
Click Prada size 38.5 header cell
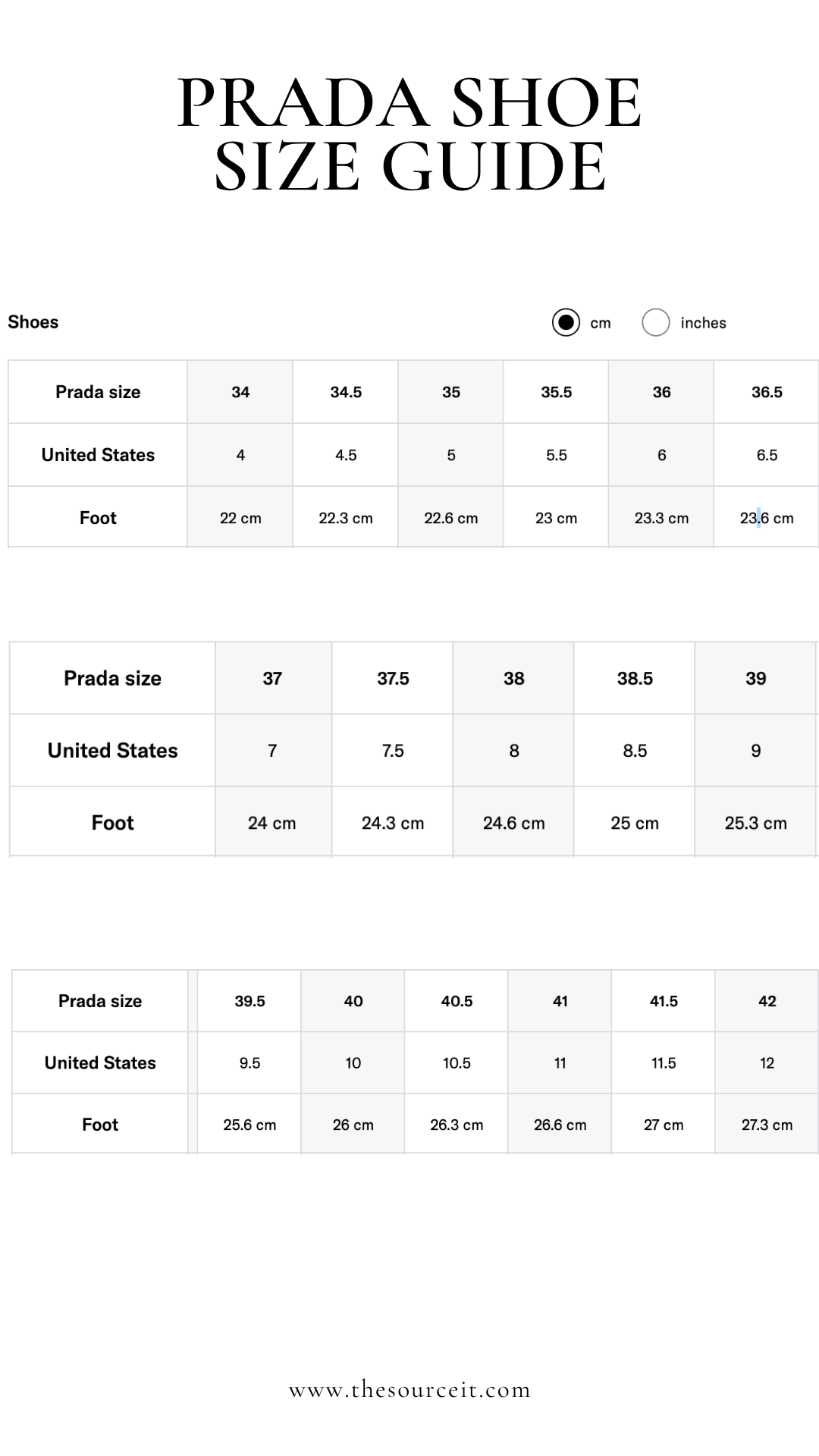[635, 679]
